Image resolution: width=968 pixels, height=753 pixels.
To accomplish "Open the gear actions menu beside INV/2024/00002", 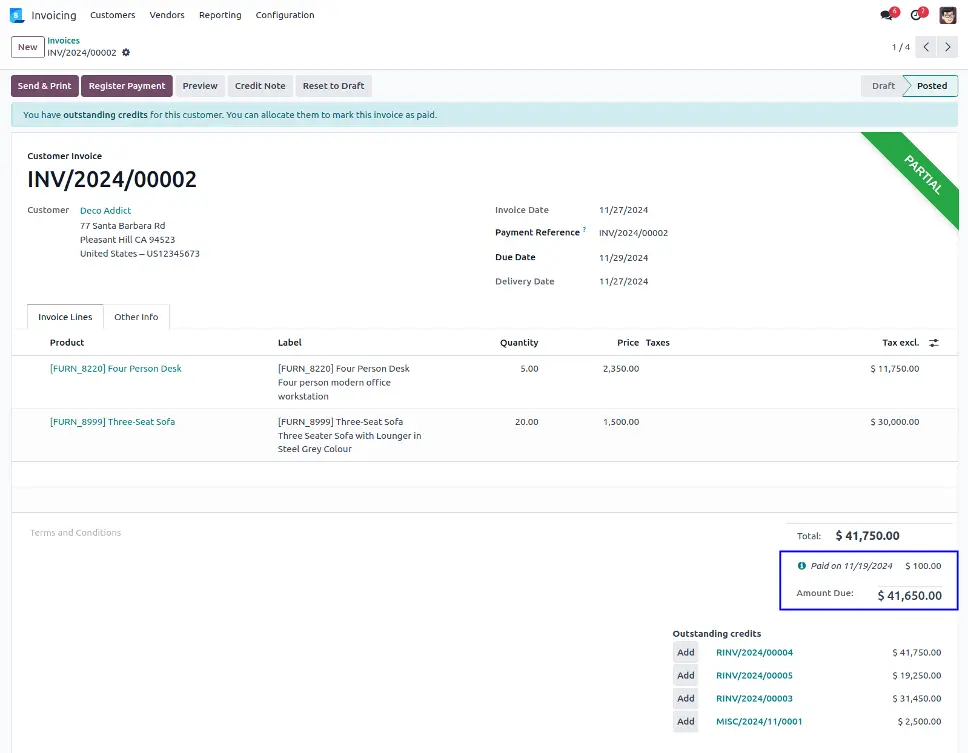I will pyautogui.click(x=126, y=53).
